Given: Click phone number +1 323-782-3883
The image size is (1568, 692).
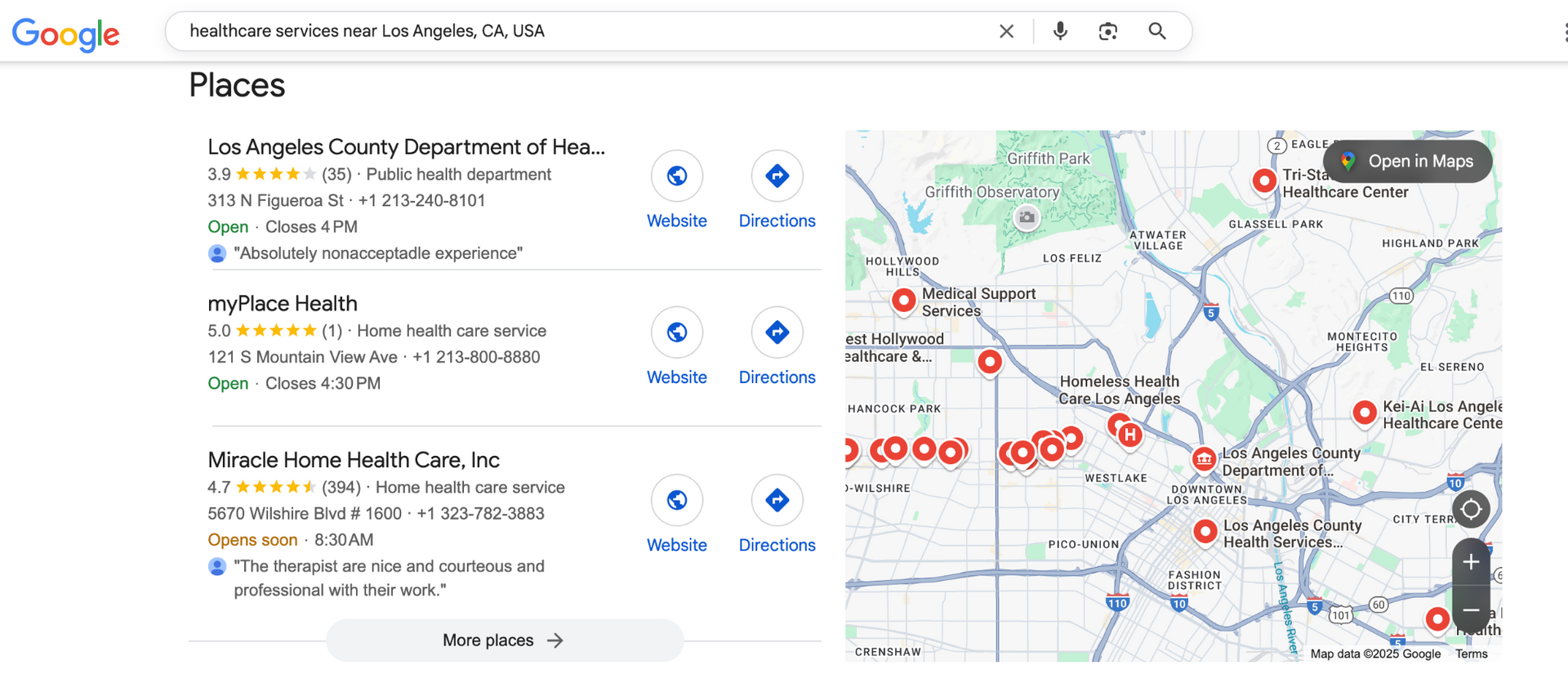Looking at the screenshot, I should click(480, 514).
